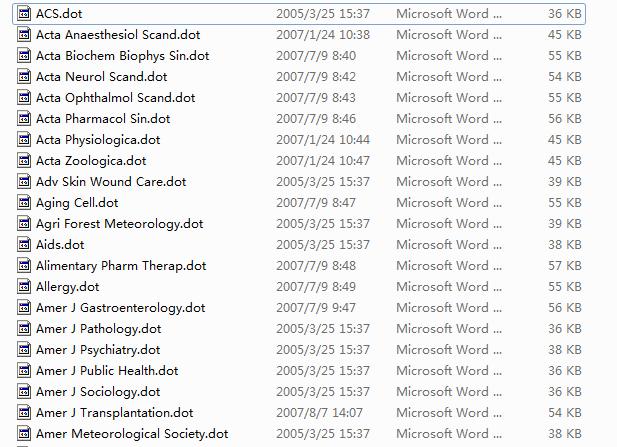The width and height of the screenshot is (617, 447).
Task: Click the date 2007/7/9 8:46
Action: (x=316, y=119)
